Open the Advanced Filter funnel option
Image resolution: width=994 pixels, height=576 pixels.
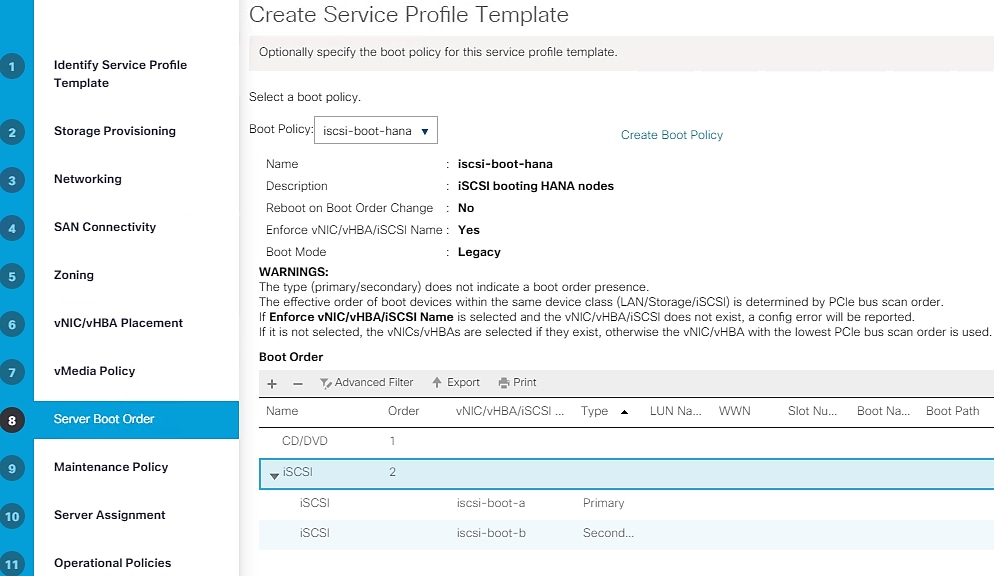coord(366,383)
